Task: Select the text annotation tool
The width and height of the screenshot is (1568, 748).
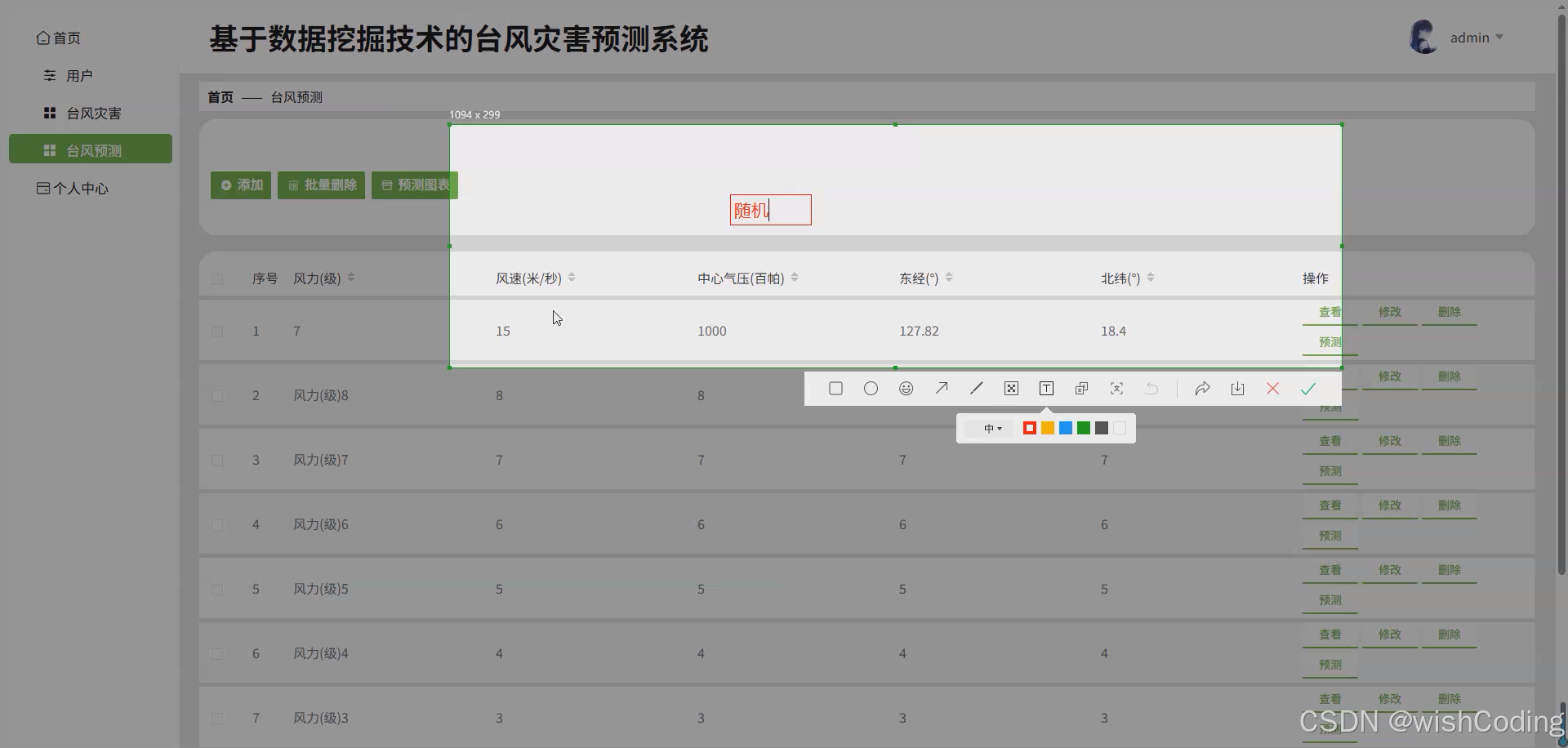Action: click(1046, 389)
